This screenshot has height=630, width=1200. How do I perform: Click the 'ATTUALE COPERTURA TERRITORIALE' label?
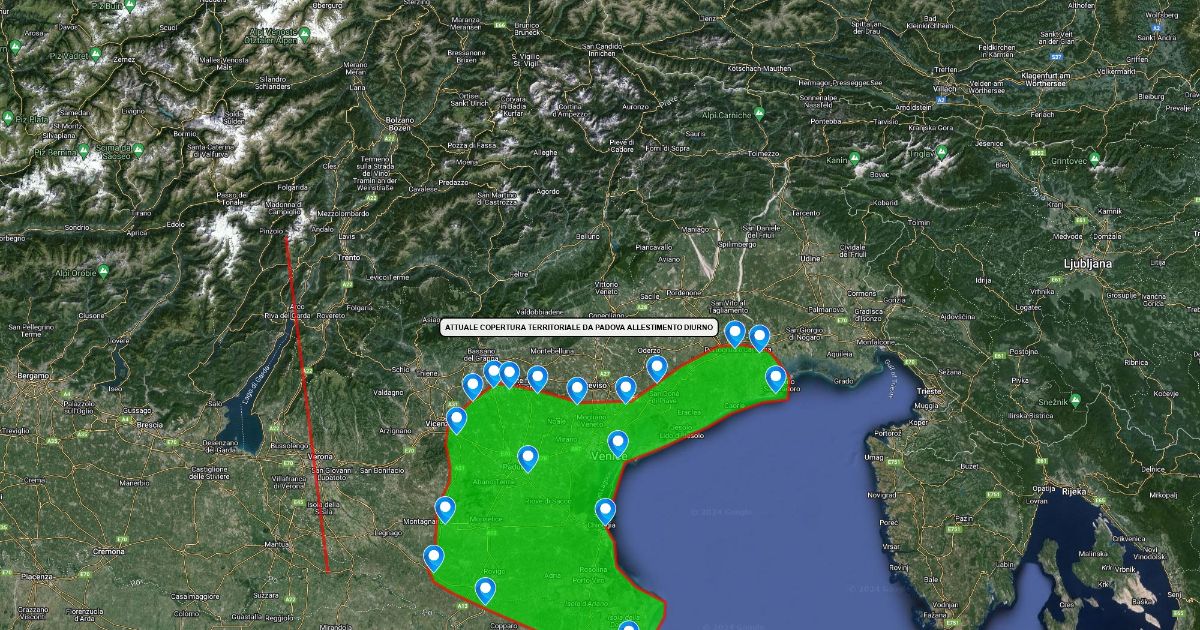click(579, 328)
